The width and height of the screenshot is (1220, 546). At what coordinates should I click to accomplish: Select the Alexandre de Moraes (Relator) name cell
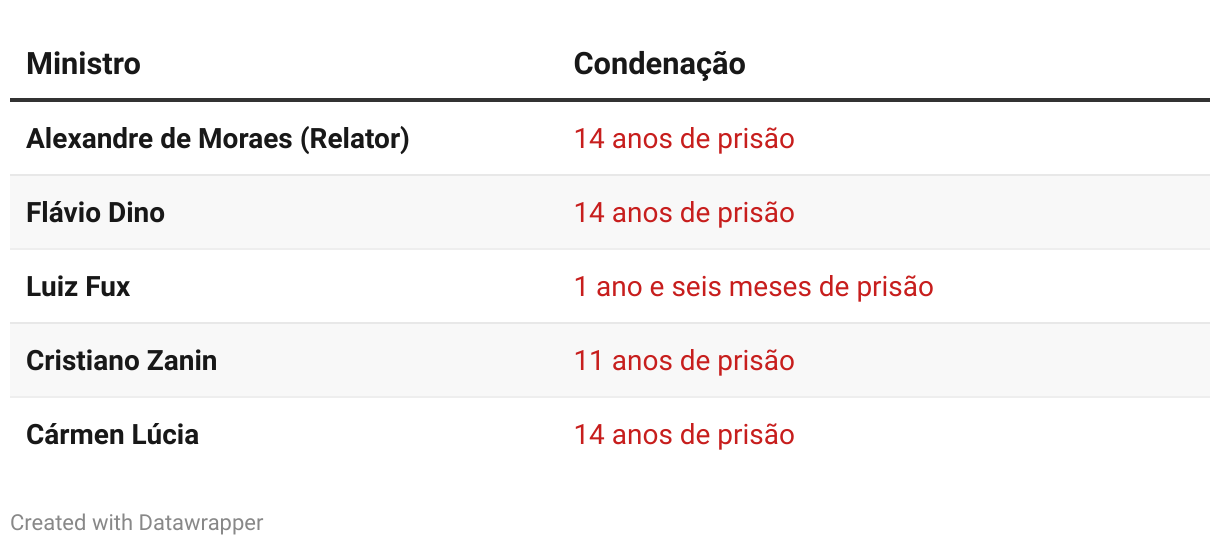click(218, 138)
